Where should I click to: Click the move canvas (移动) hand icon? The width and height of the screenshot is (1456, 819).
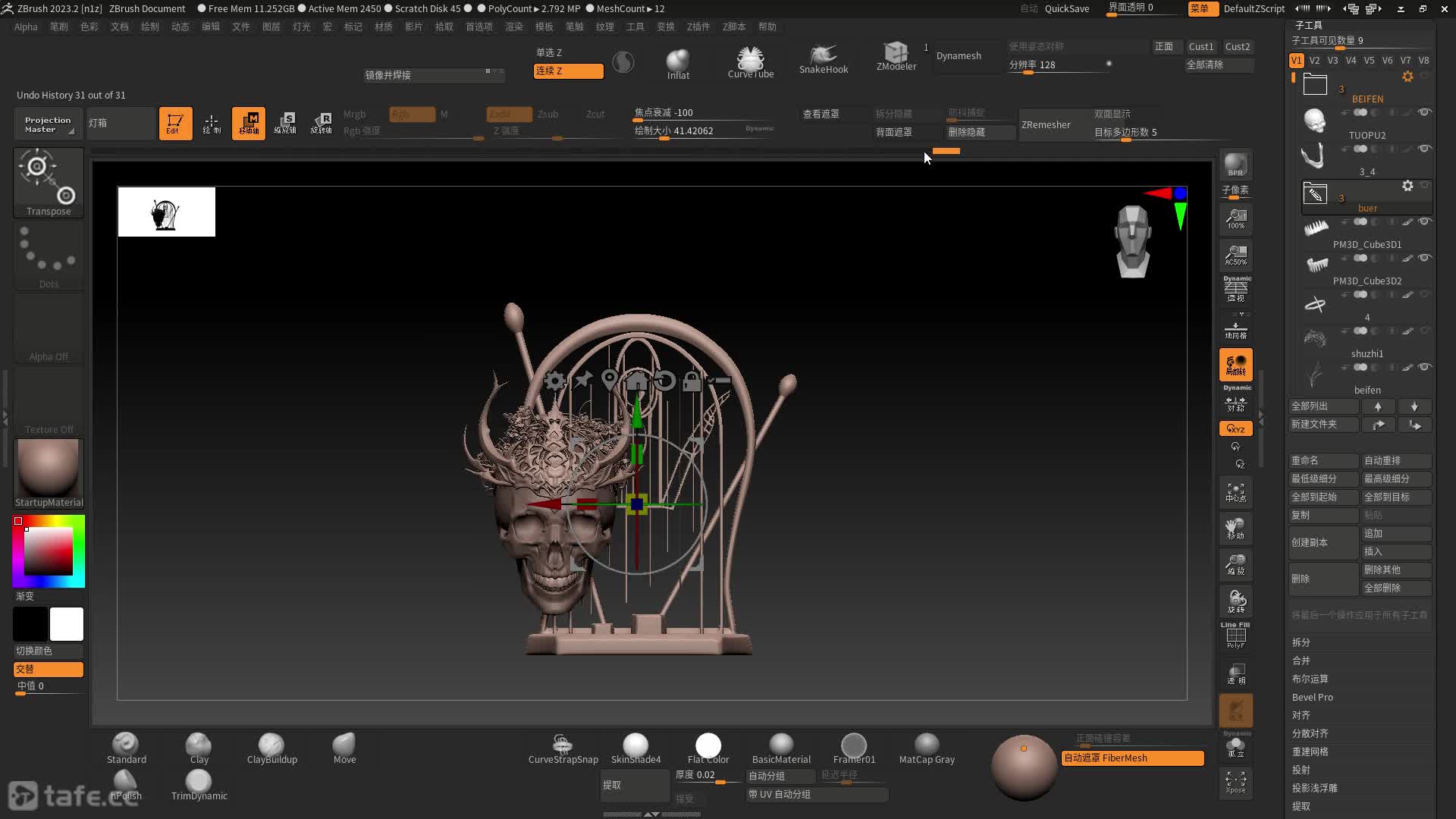[1235, 529]
